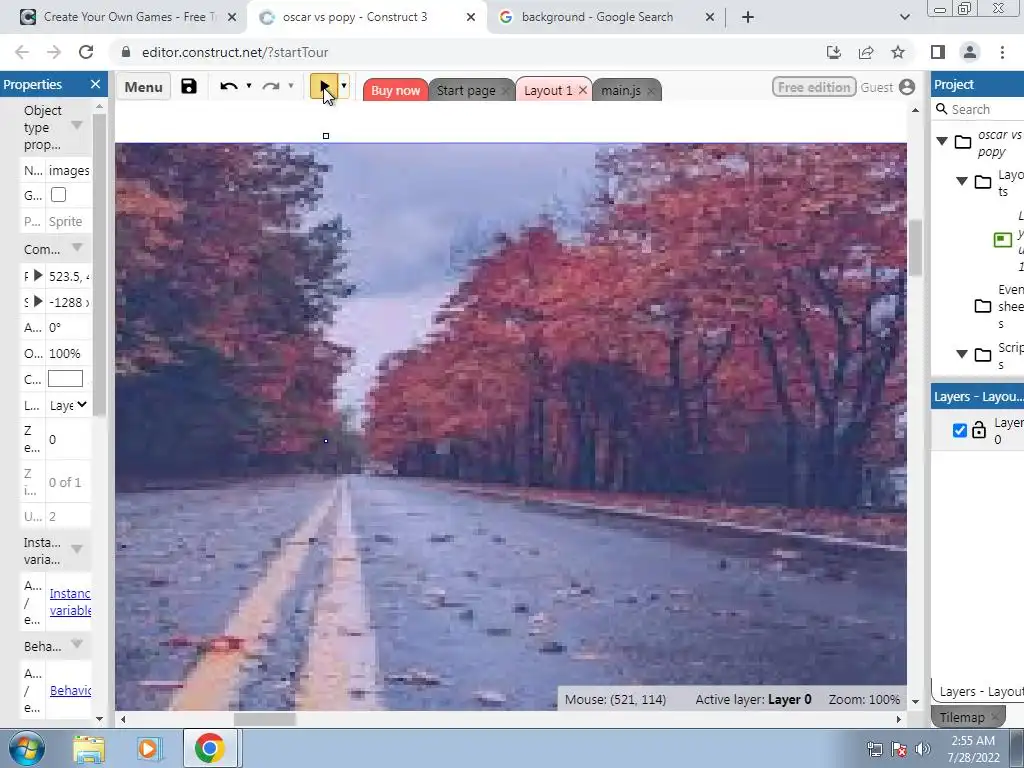Open the Windows Start menu

point(26,748)
